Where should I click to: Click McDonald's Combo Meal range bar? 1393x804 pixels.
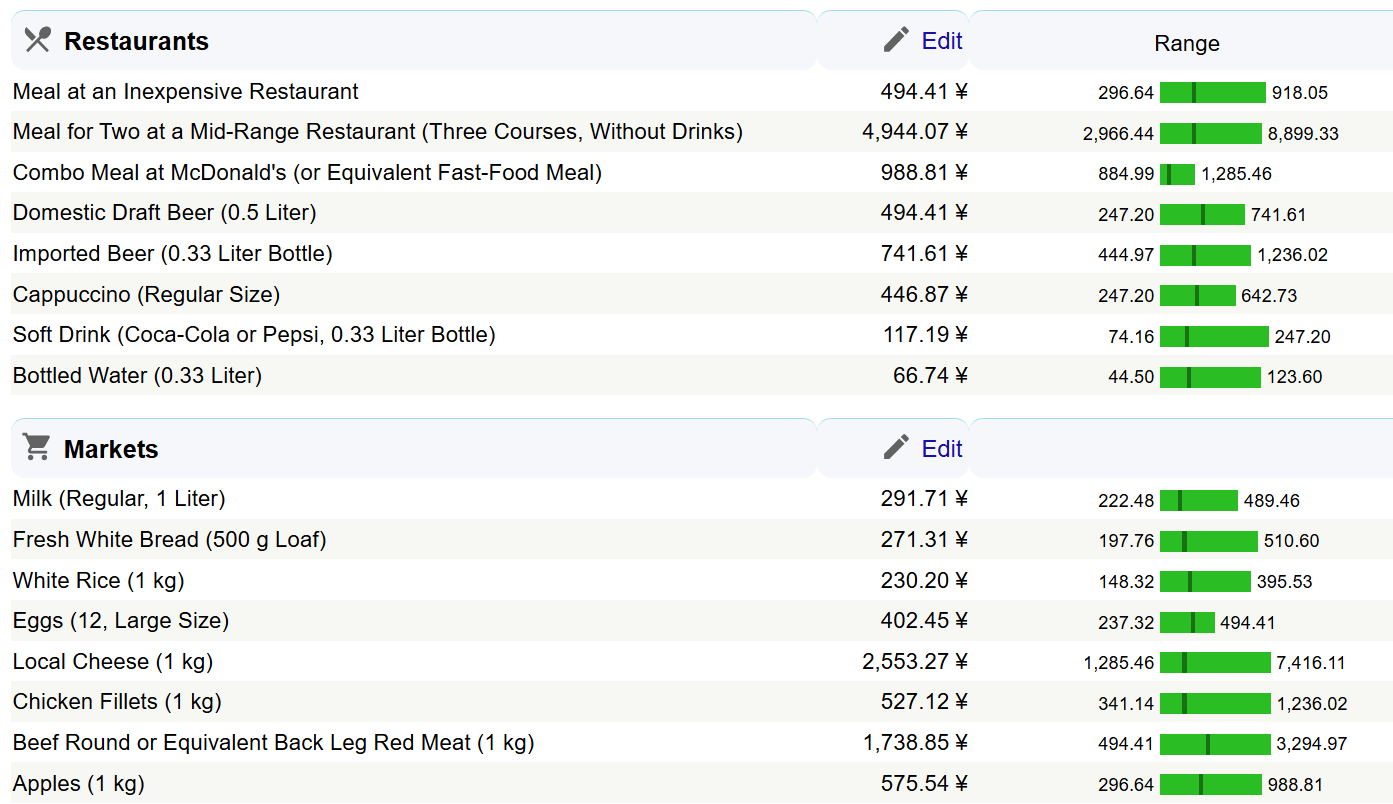pyautogui.click(x=1177, y=174)
